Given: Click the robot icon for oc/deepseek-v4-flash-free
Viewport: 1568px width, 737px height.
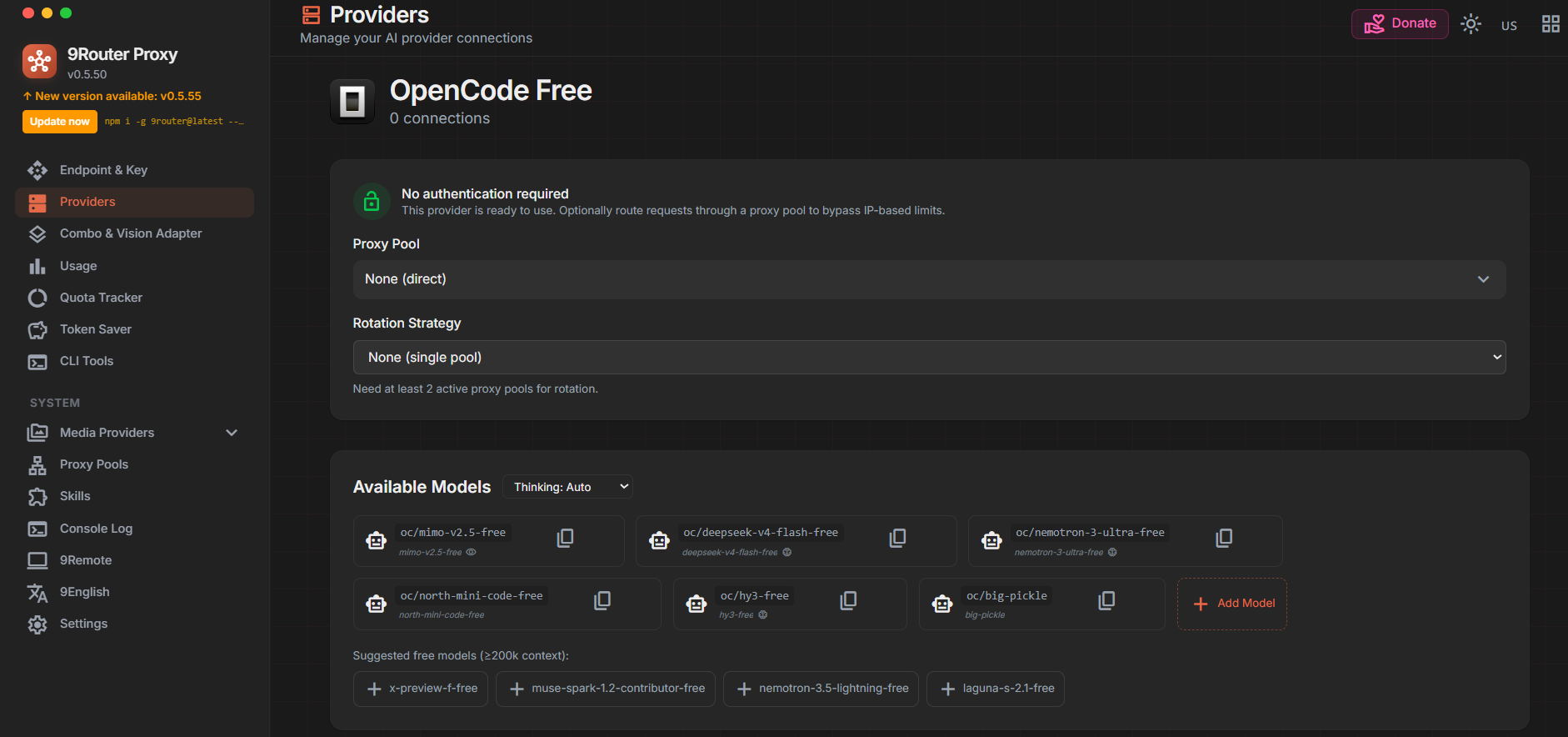Looking at the screenshot, I should pyautogui.click(x=660, y=541).
